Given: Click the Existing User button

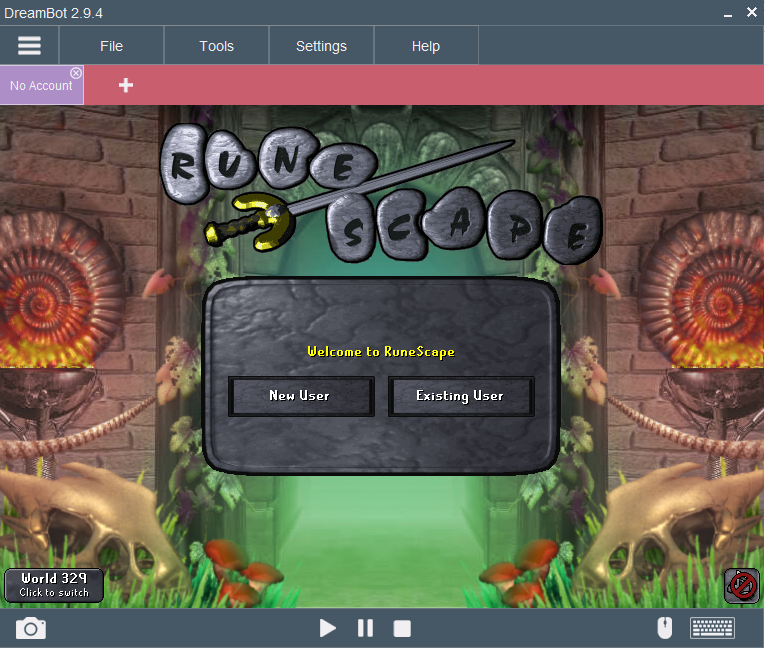Looking at the screenshot, I should point(461,396).
